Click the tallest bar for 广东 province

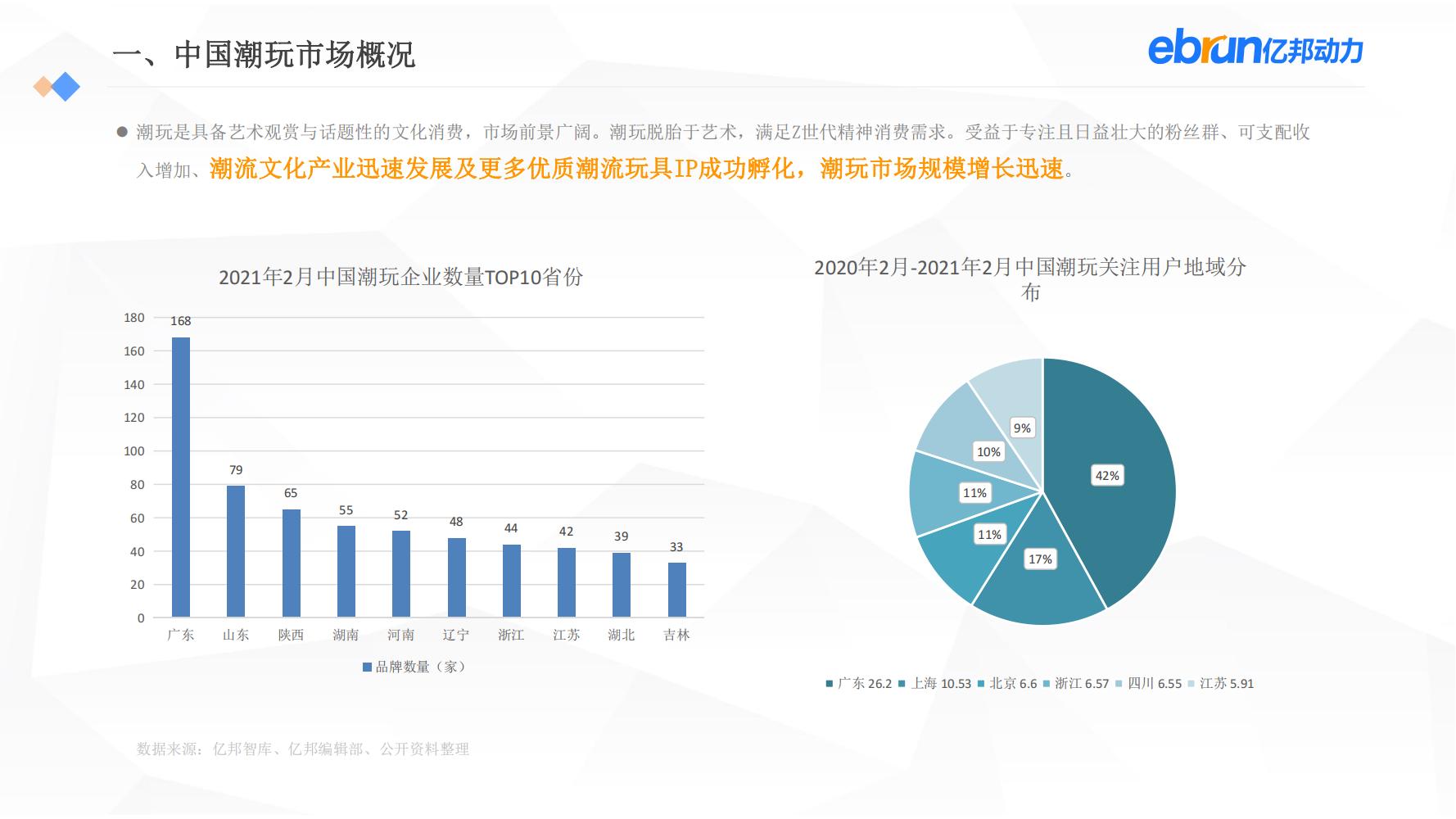[x=180, y=475]
